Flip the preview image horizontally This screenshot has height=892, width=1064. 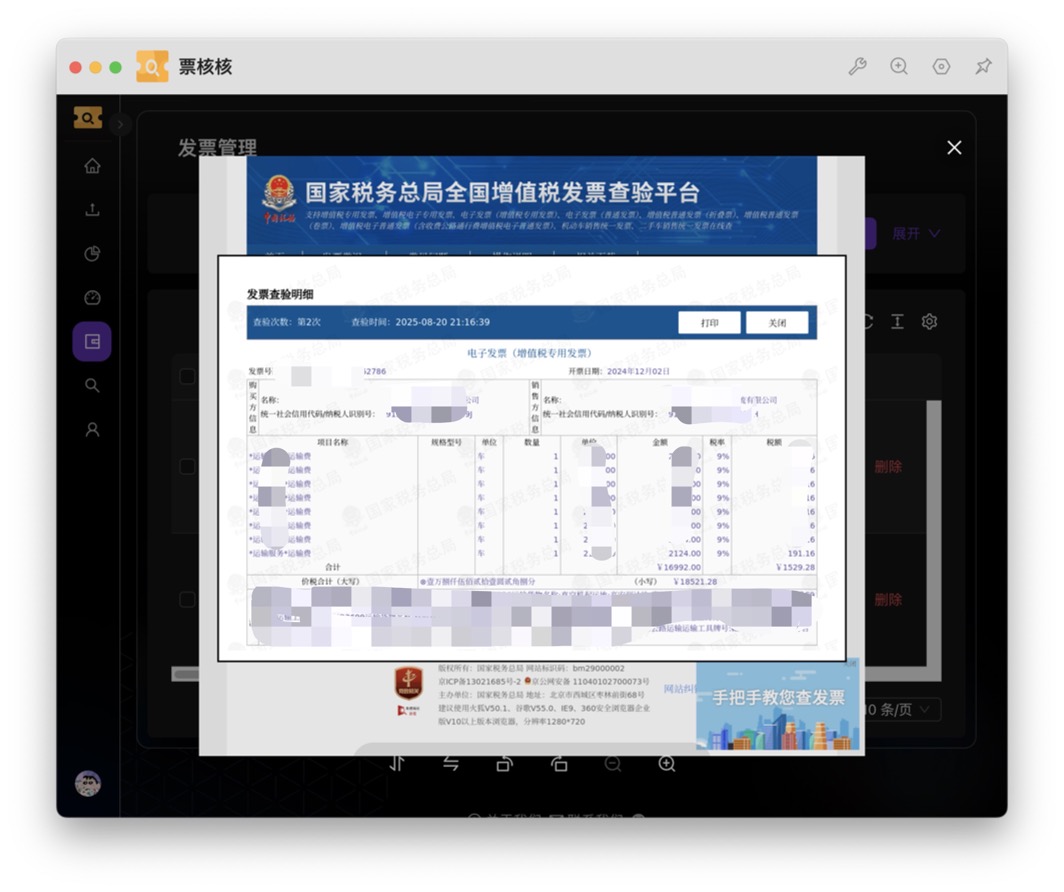(451, 764)
